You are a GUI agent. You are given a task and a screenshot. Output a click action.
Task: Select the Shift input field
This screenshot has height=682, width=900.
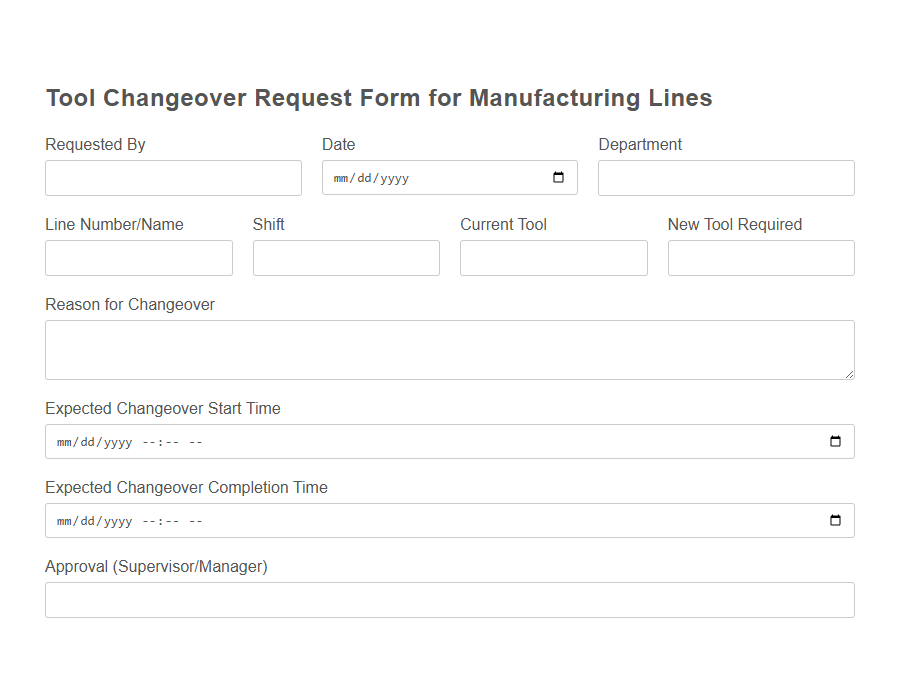click(345, 257)
